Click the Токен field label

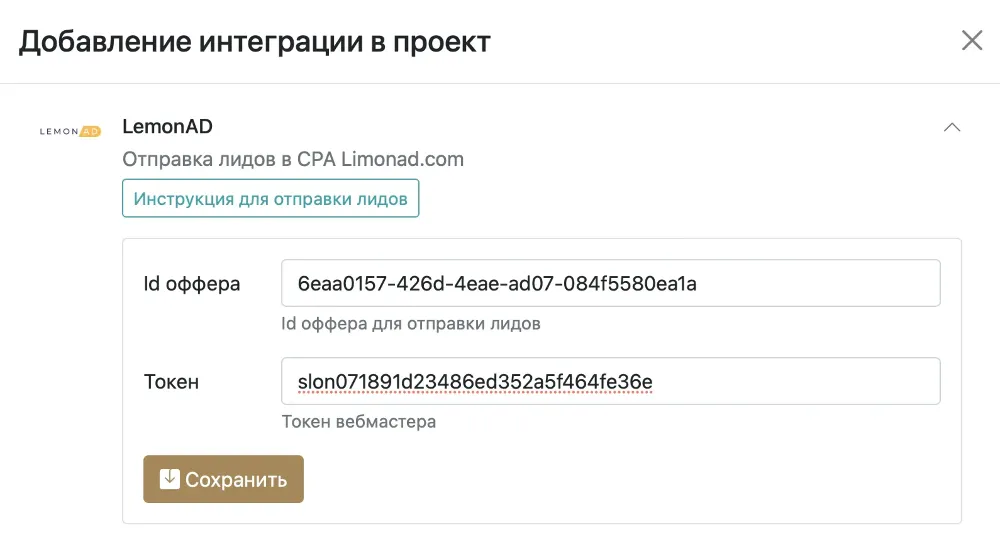click(172, 381)
